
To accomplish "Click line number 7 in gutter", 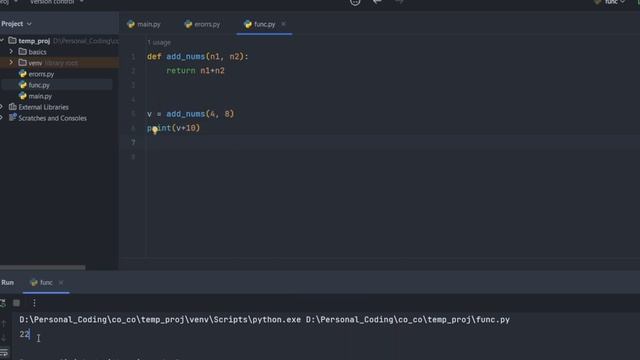I will [133, 142].
